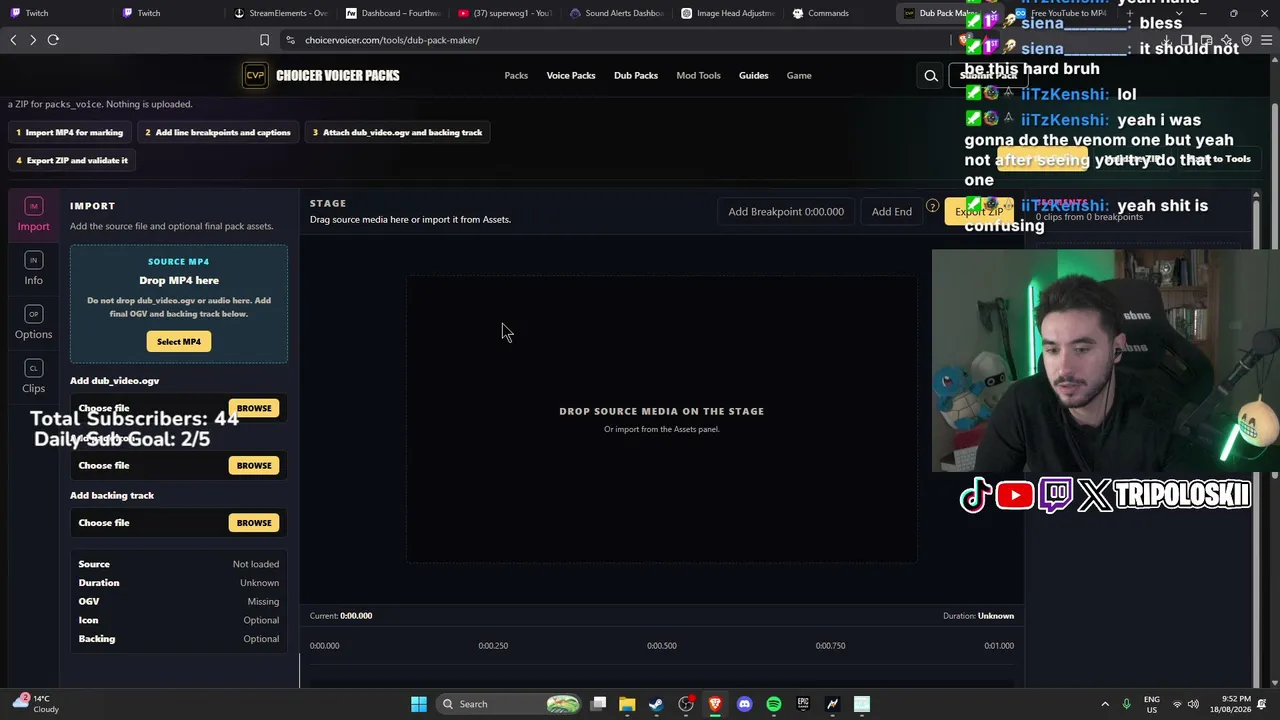Click the stage drop source media area

[x=661, y=419]
